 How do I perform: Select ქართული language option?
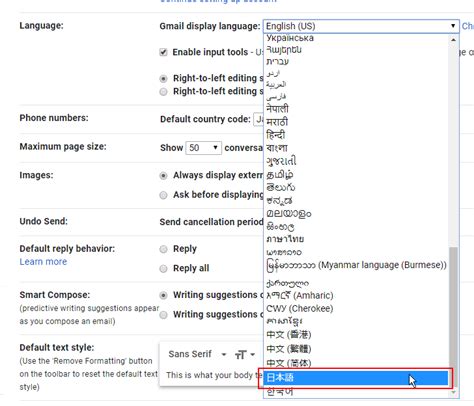[x=356, y=283]
